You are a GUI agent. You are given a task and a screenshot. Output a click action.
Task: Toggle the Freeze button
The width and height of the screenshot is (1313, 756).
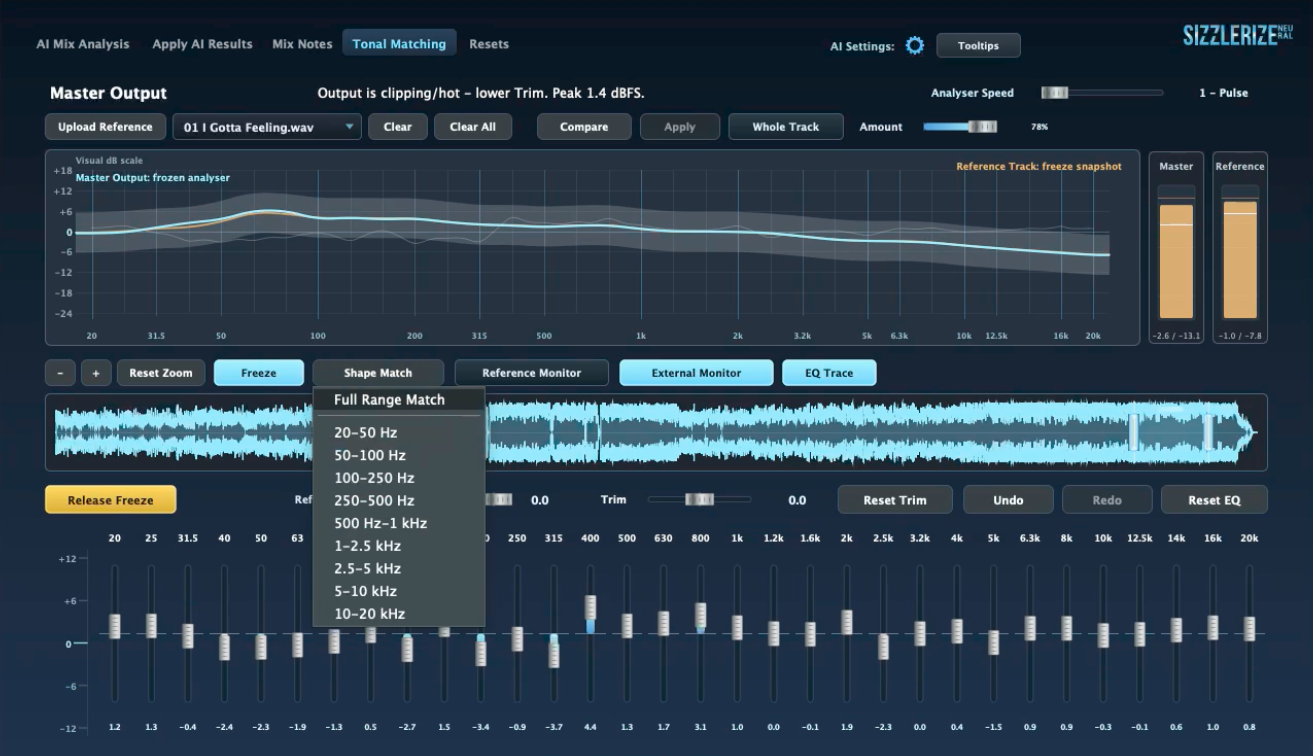coord(259,373)
